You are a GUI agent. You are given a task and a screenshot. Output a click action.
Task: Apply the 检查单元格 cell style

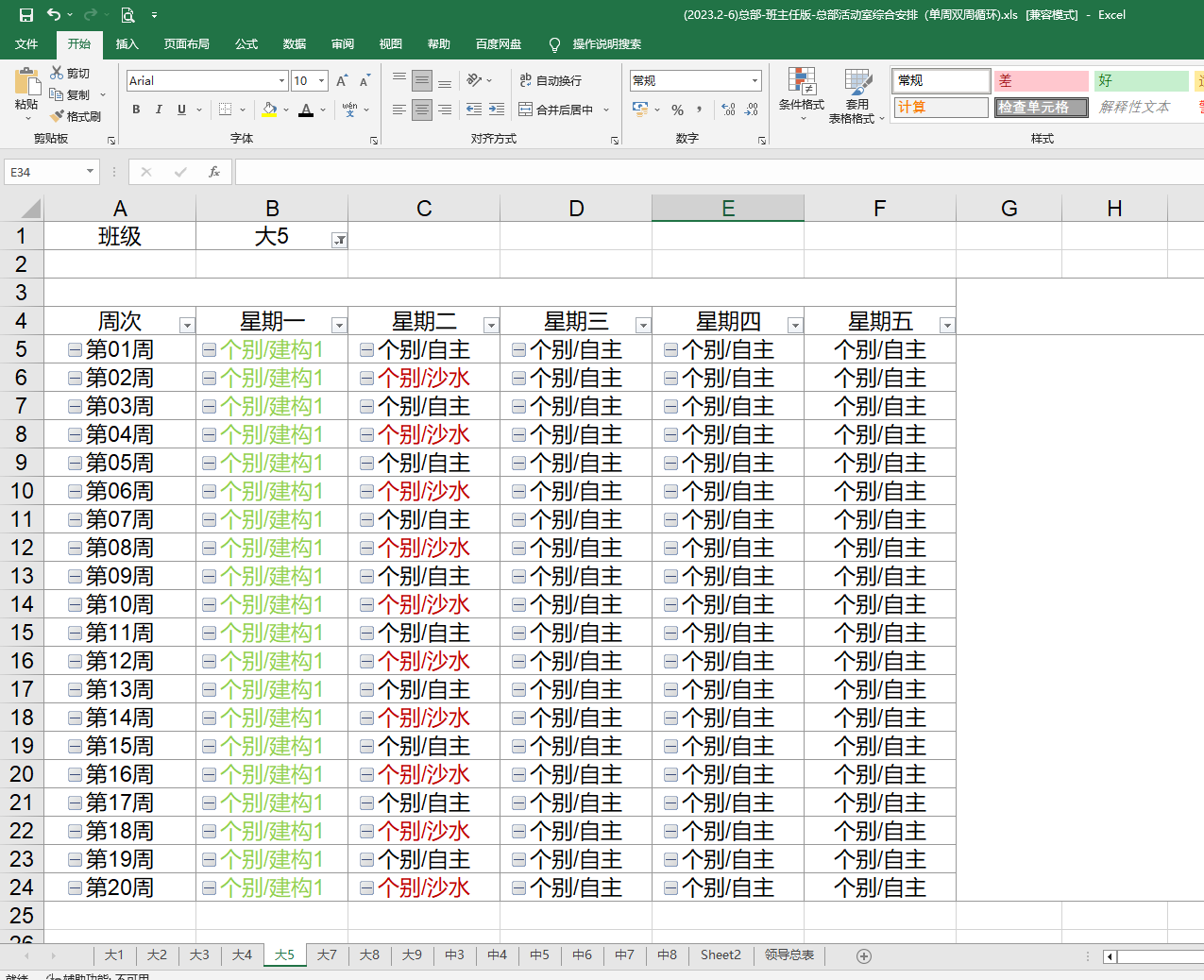click(x=1042, y=108)
